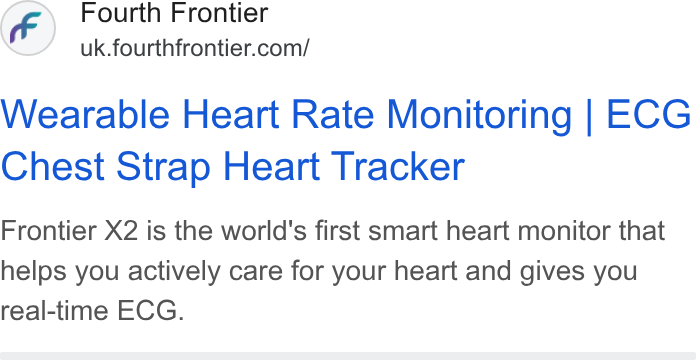The width and height of the screenshot is (696, 360).
Task: Click the word Fourth in the site name
Action: point(122,12)
